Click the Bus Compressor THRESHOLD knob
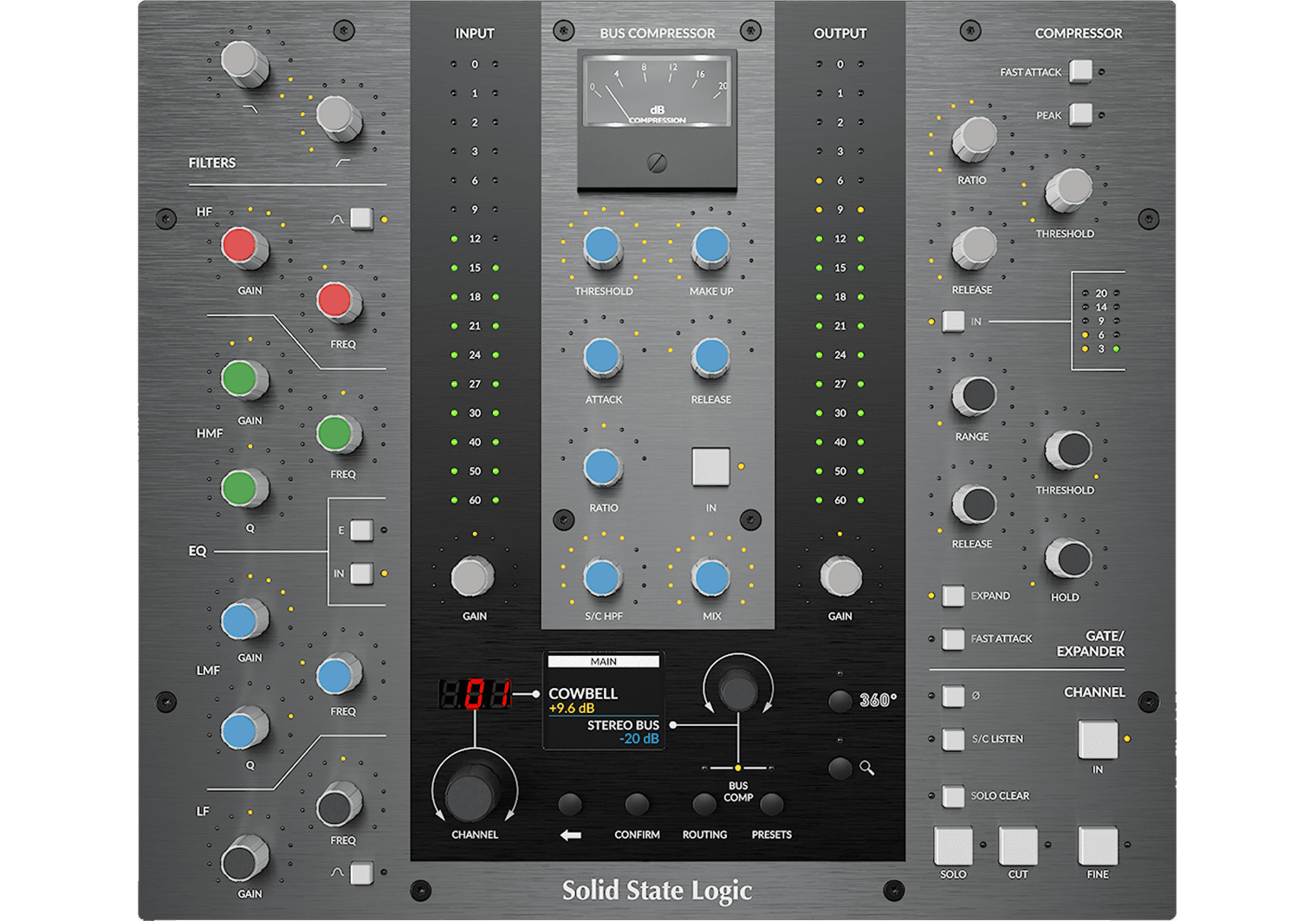 [x=602, y=248]
